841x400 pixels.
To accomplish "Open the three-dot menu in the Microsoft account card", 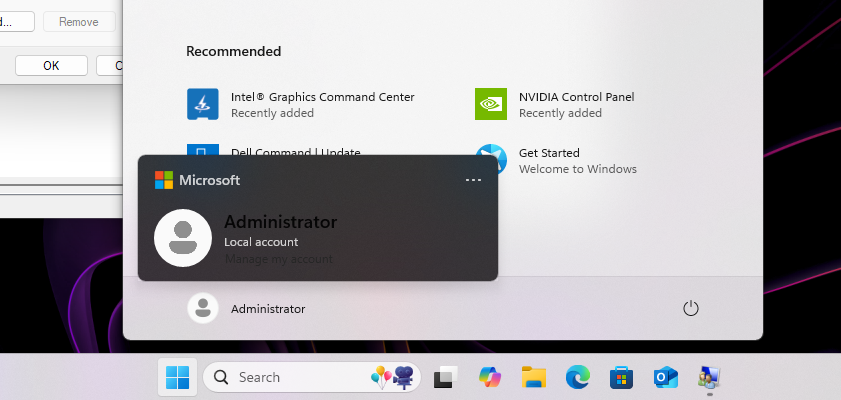I will [473, 180].
